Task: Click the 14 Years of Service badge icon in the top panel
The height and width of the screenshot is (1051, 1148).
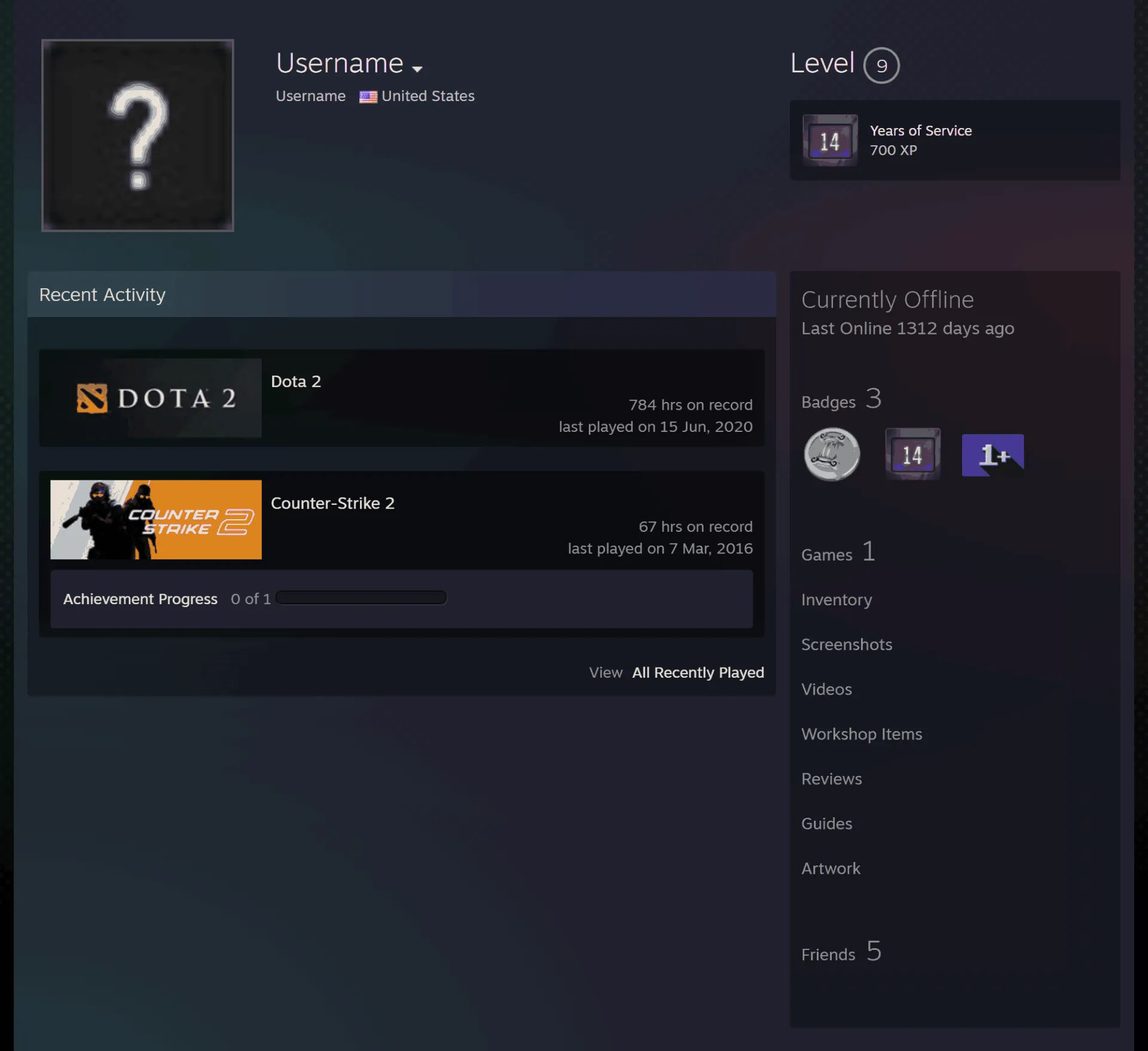Action: tap(830, 141)
